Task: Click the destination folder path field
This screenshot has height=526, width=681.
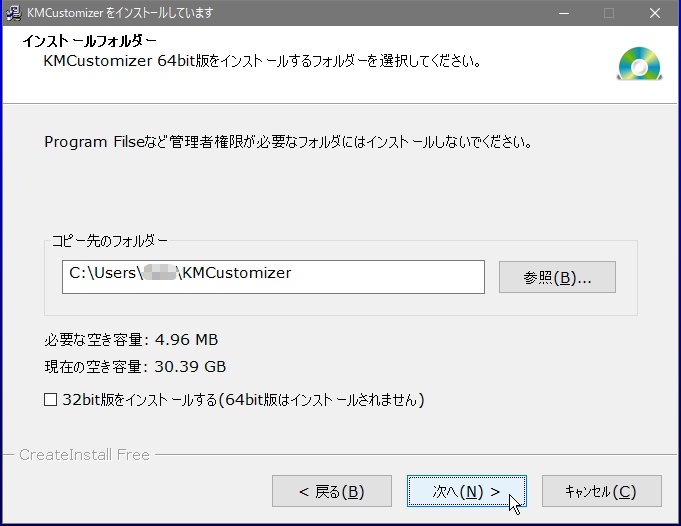Action: pos(272,276)
